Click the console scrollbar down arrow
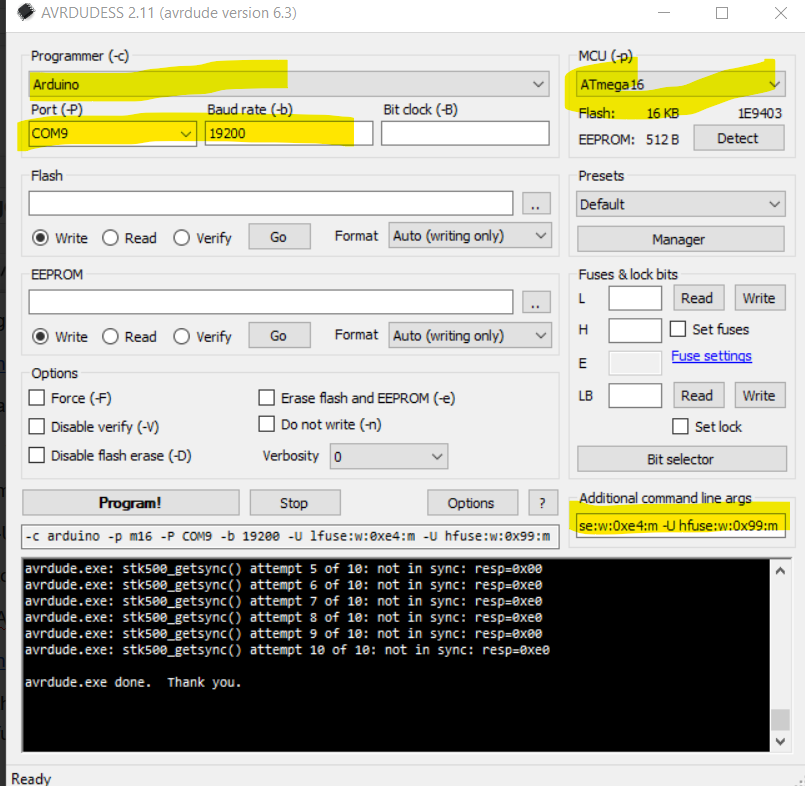 tap(780, 741)
